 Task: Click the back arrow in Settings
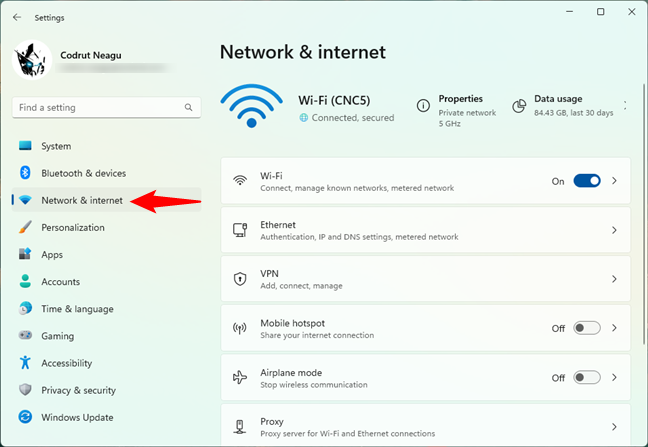pos(17,17)
